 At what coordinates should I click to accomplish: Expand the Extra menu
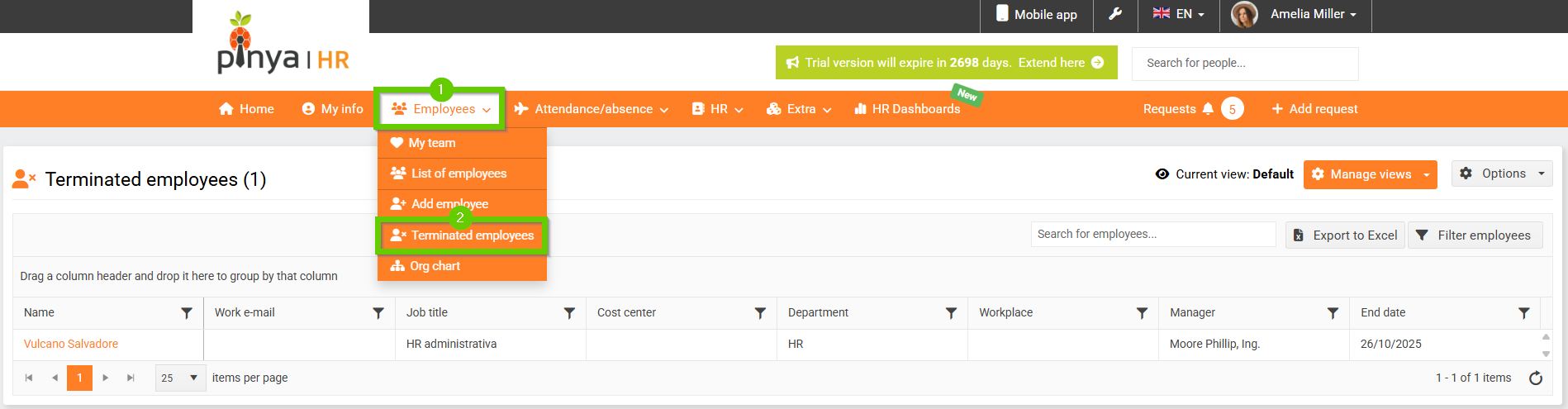coord(799,109)
